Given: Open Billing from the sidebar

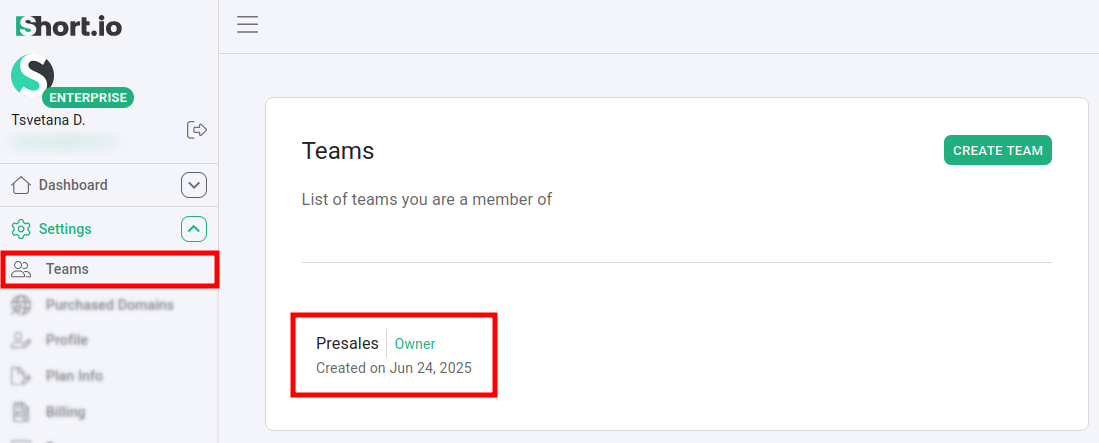Looking at the screenshot, I should (x=65, y=412).
